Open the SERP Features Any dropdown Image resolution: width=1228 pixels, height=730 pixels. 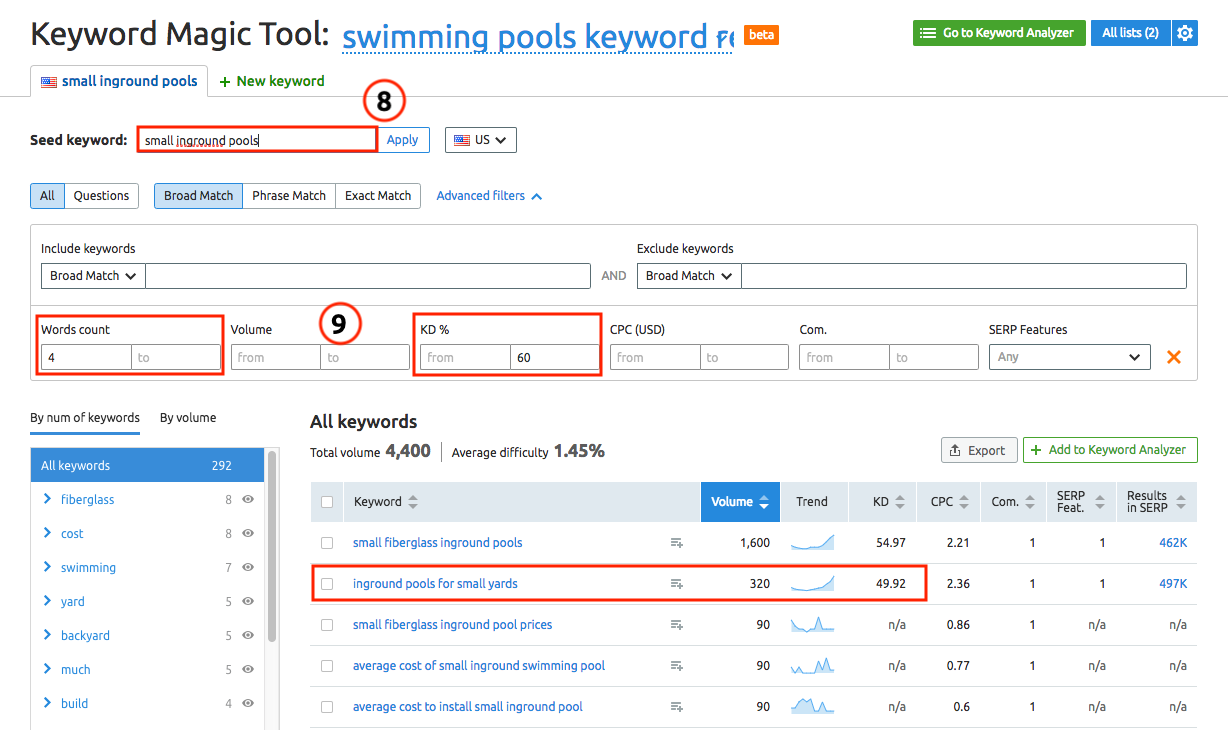click(x=1069, y=357)
